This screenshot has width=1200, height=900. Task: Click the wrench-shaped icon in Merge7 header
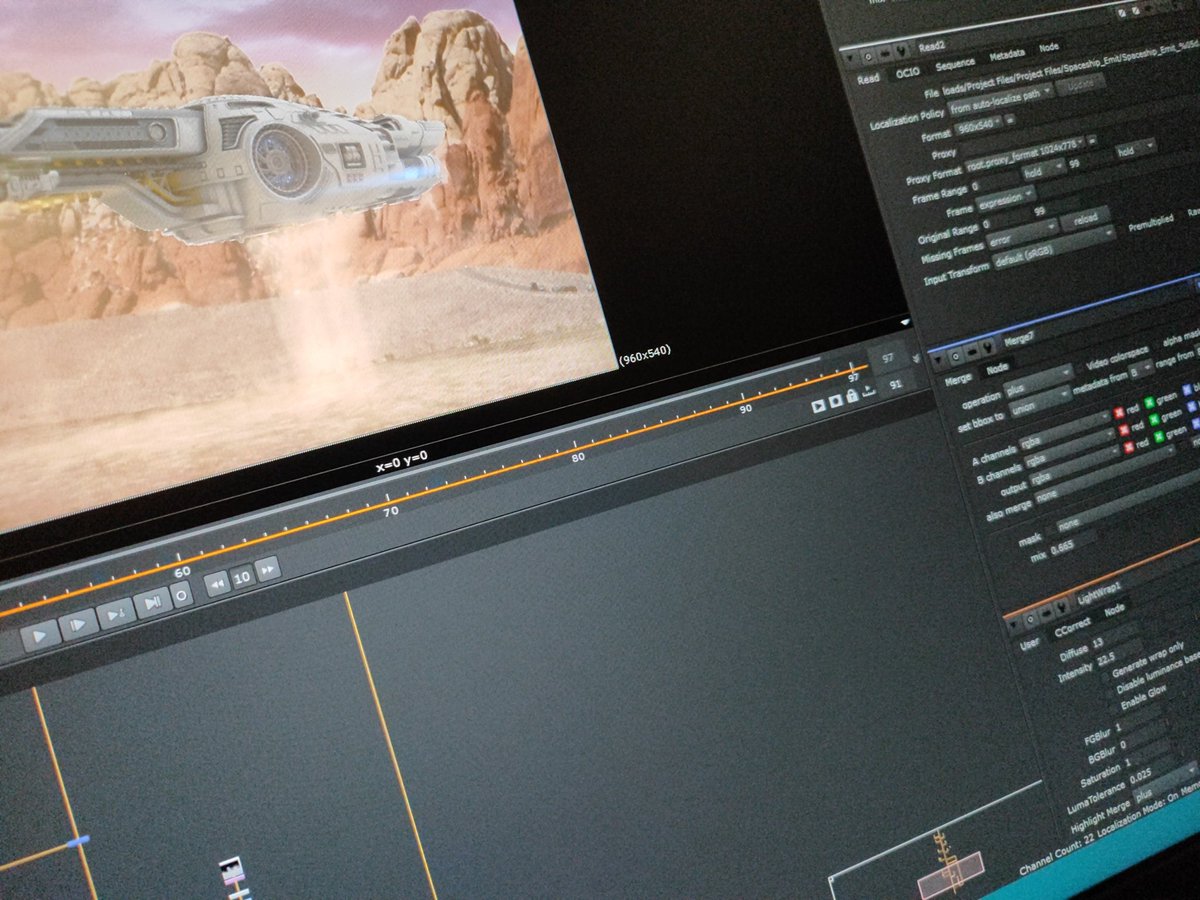[x=989, y=346]
